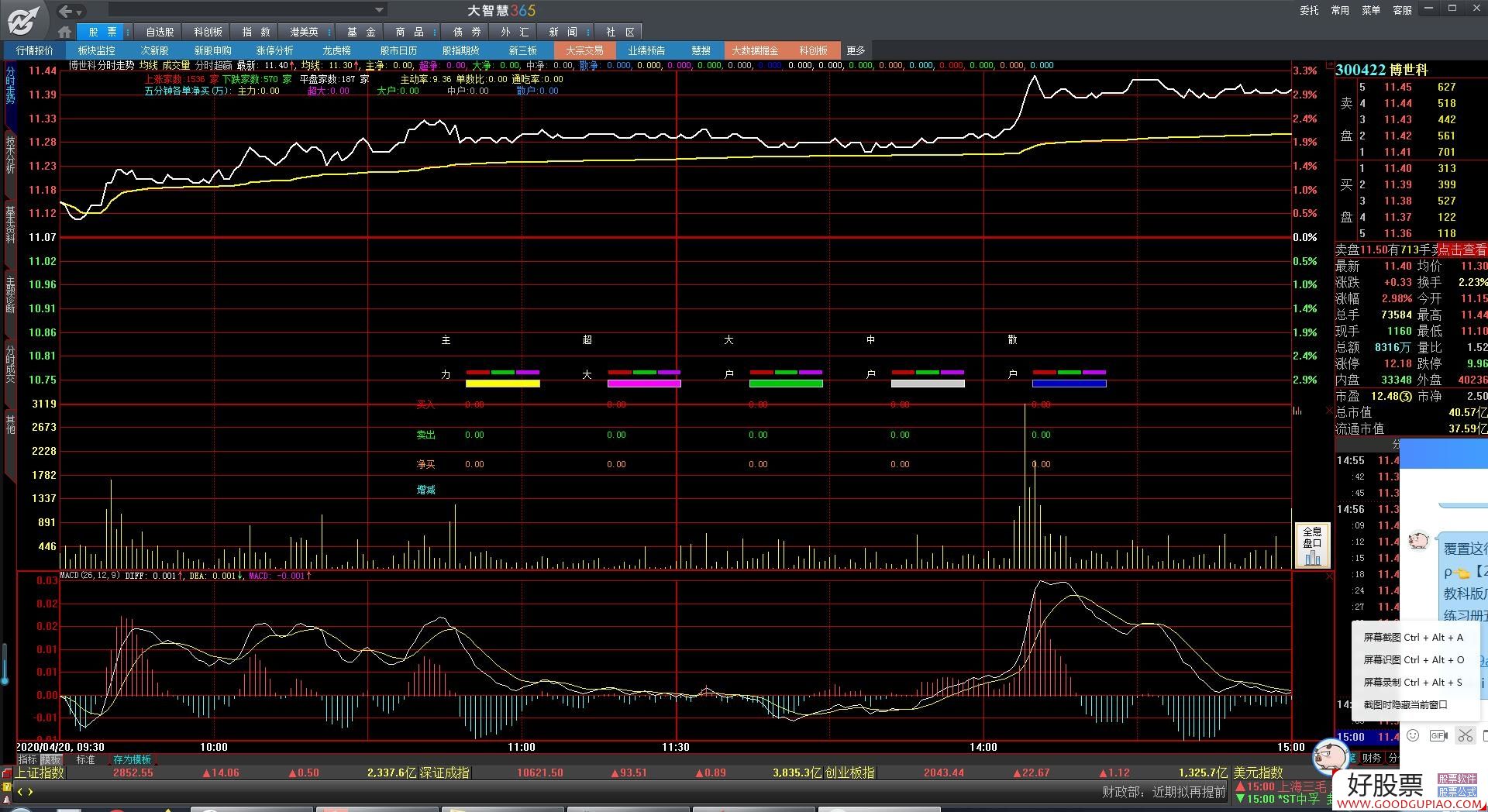
Task: Click the yellow 主力 color bar
Action: [x=502, y=384]
